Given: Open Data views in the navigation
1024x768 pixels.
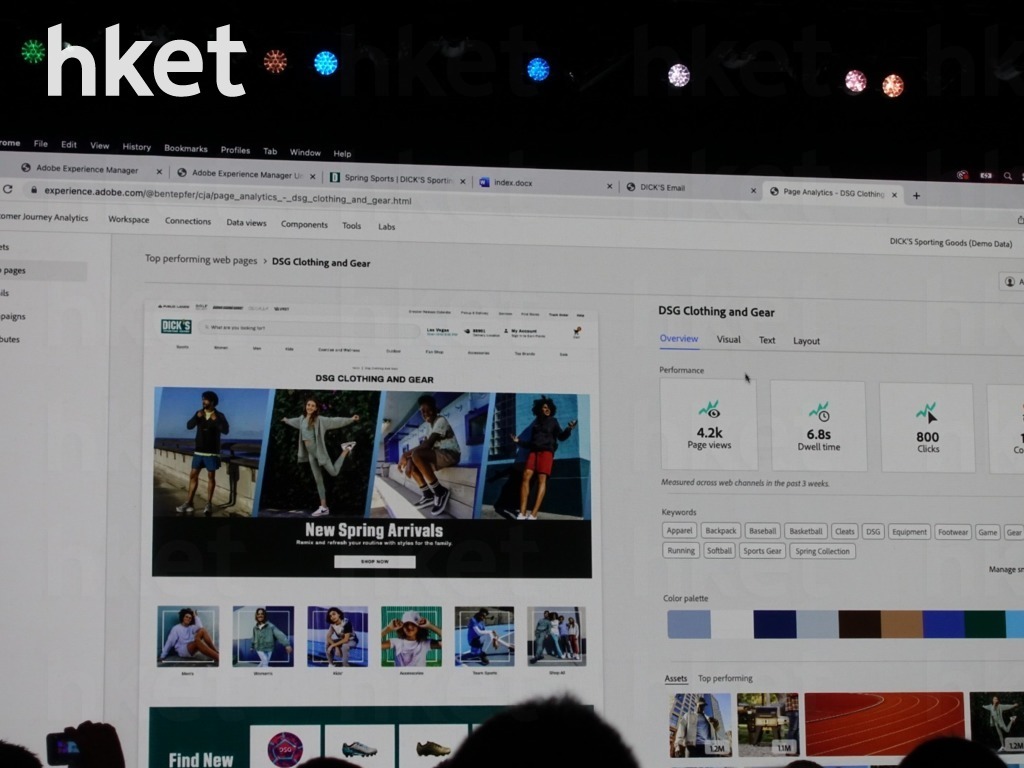Looking at the screenshot, I should (246, 223).
